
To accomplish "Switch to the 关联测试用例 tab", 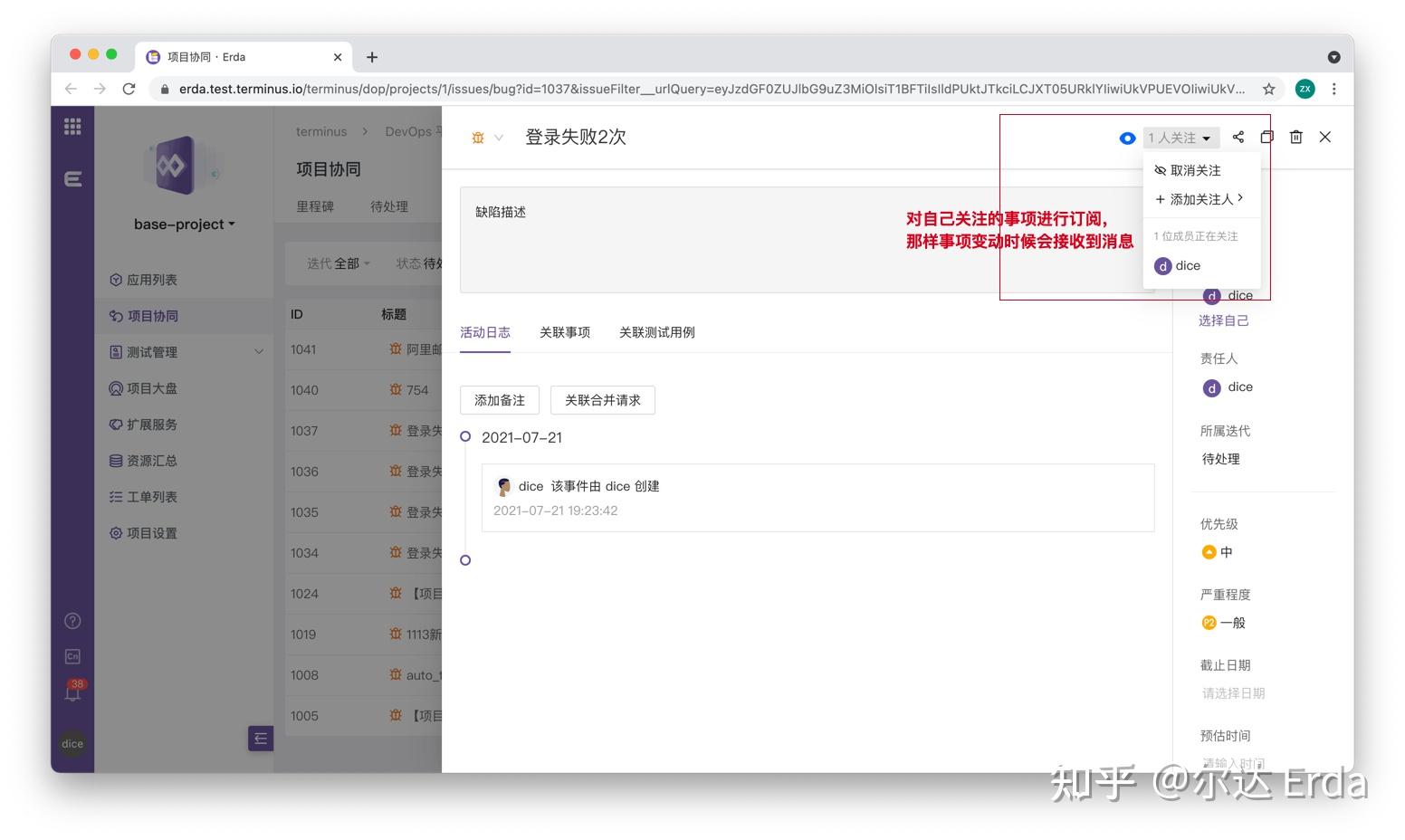I will [656, 332].
